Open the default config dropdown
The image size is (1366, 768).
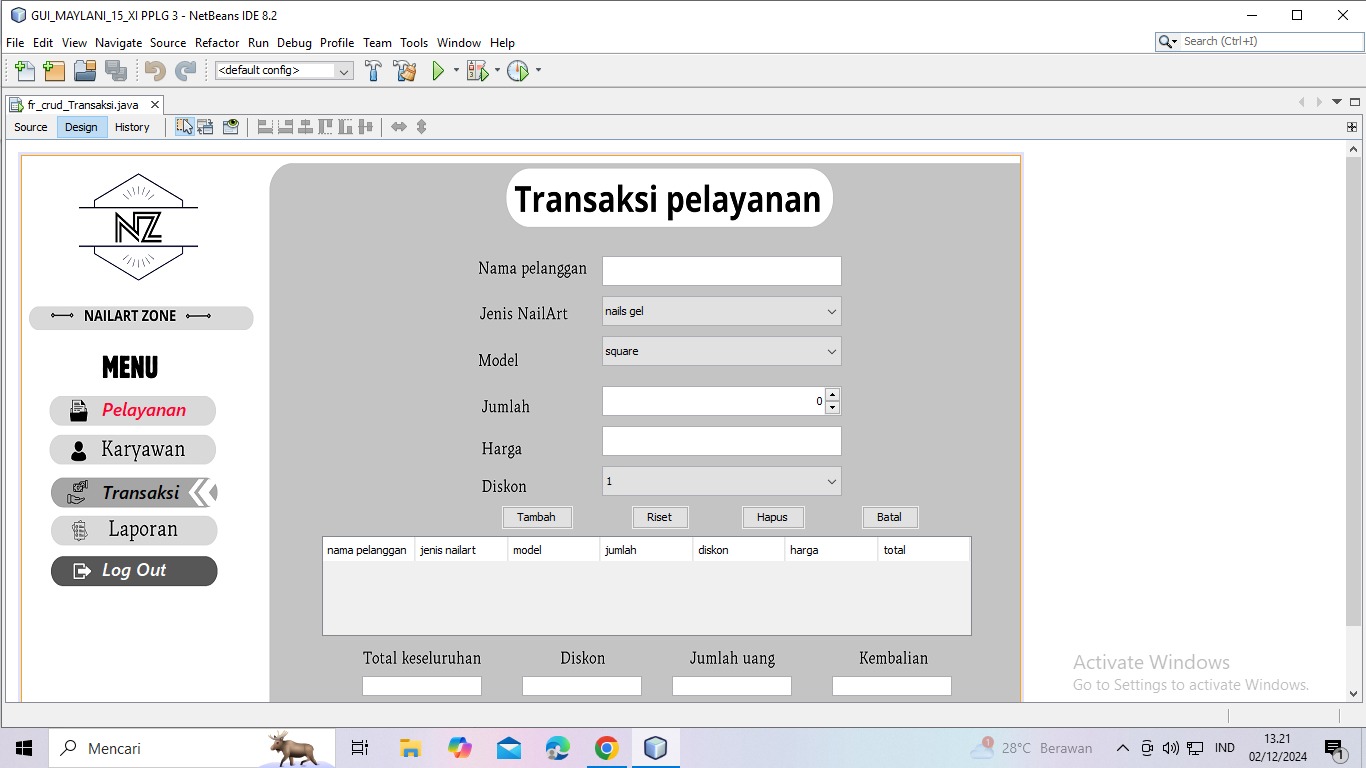click(x=284, y=71)
